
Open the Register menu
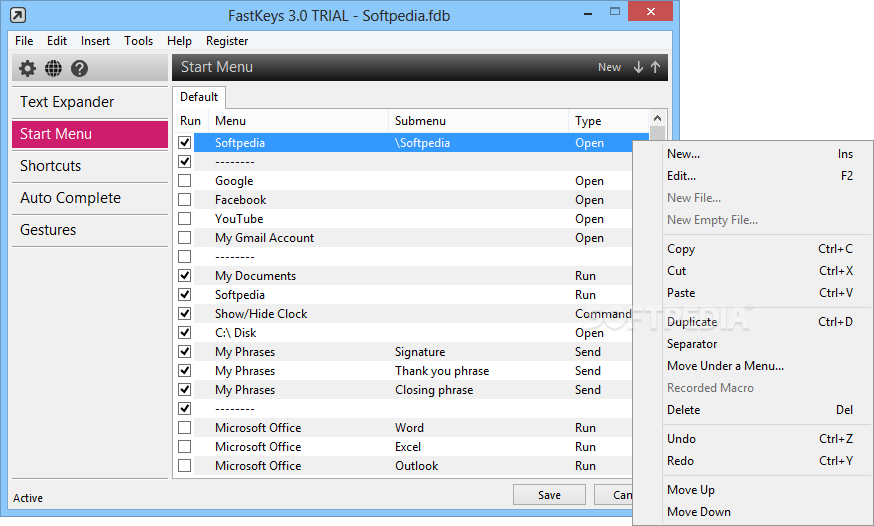click(x=227, y=41)
